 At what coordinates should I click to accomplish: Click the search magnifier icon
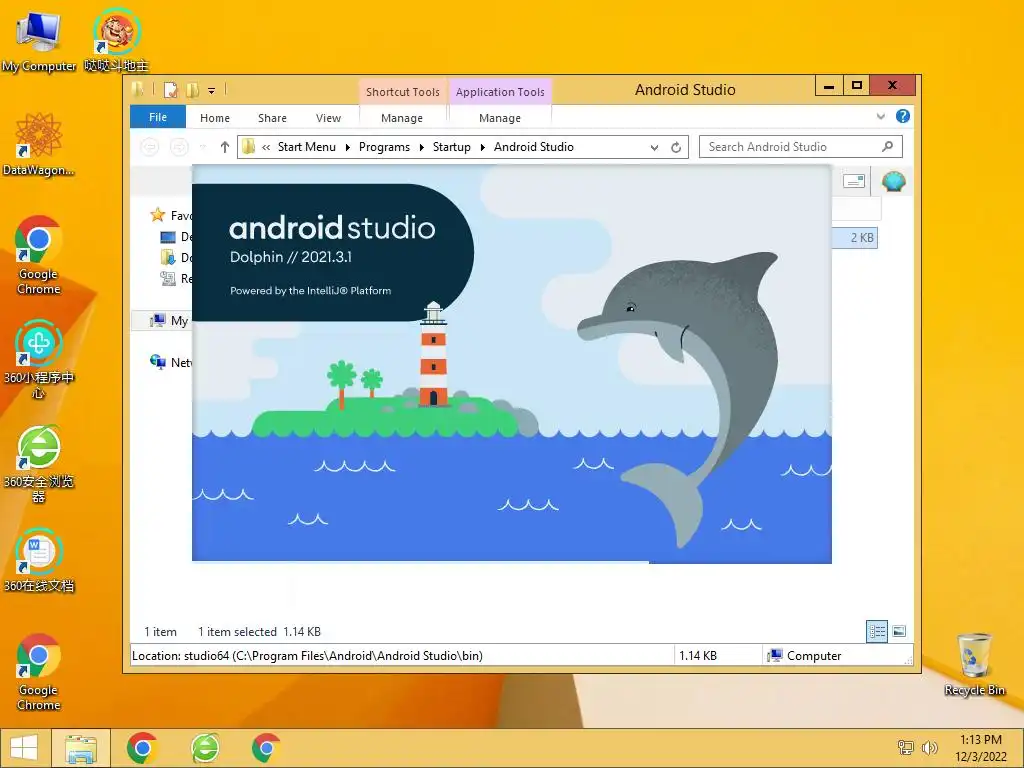887,146
